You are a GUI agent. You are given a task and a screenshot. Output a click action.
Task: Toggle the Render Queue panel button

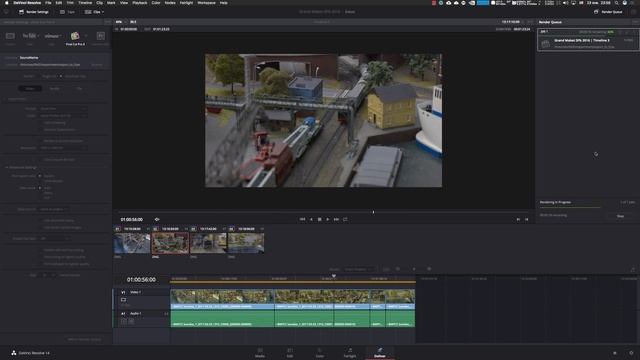[x=608, y=12]
